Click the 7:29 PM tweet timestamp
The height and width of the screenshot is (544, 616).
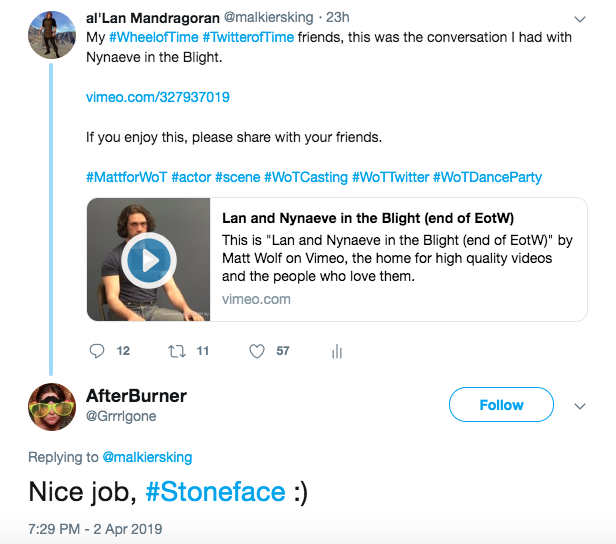94,528
